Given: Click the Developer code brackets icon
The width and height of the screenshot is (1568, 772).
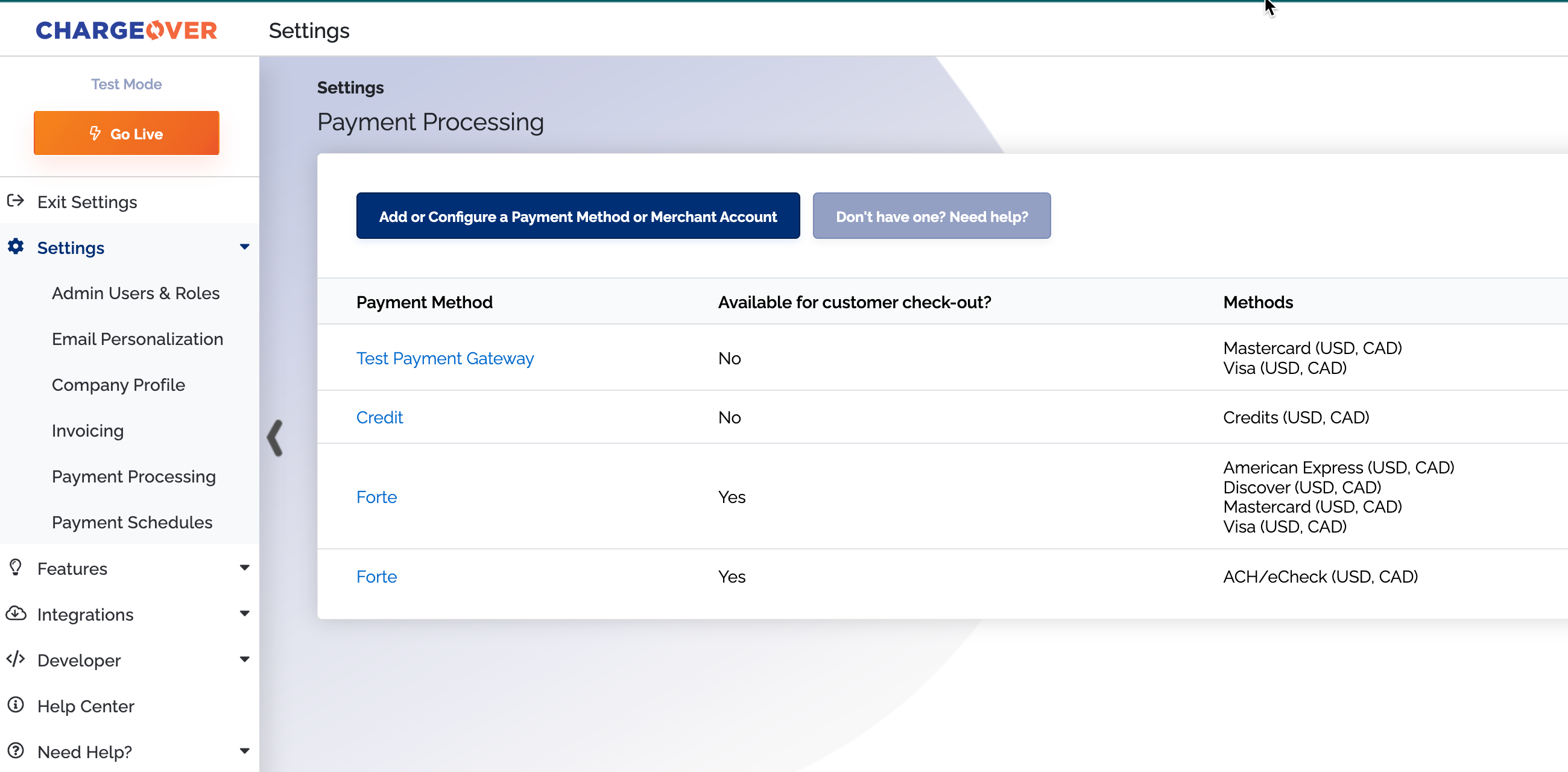Looking at the screenshot, I should 16,659.
